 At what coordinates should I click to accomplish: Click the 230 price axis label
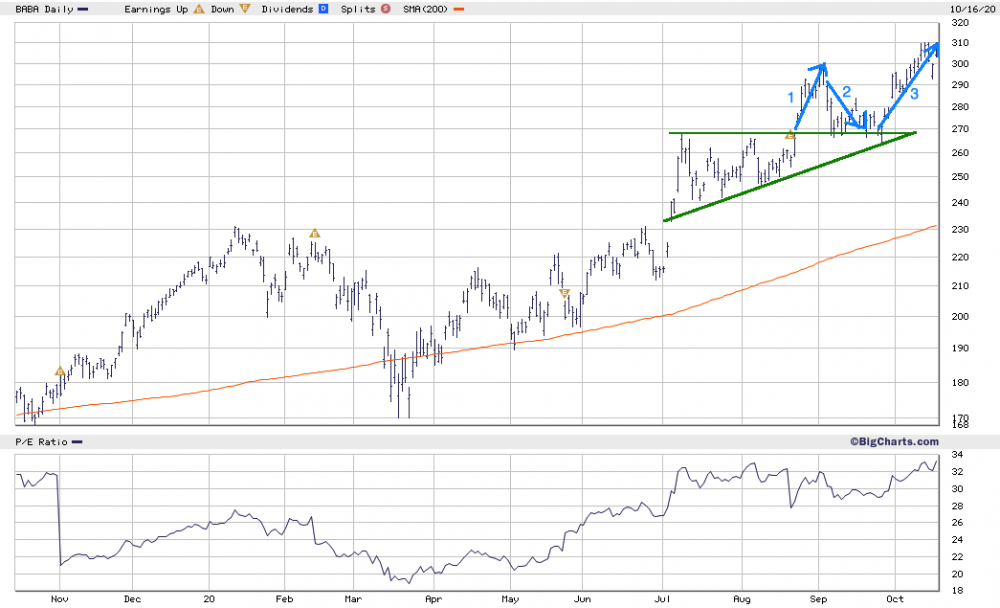click(x=960, y=230)
